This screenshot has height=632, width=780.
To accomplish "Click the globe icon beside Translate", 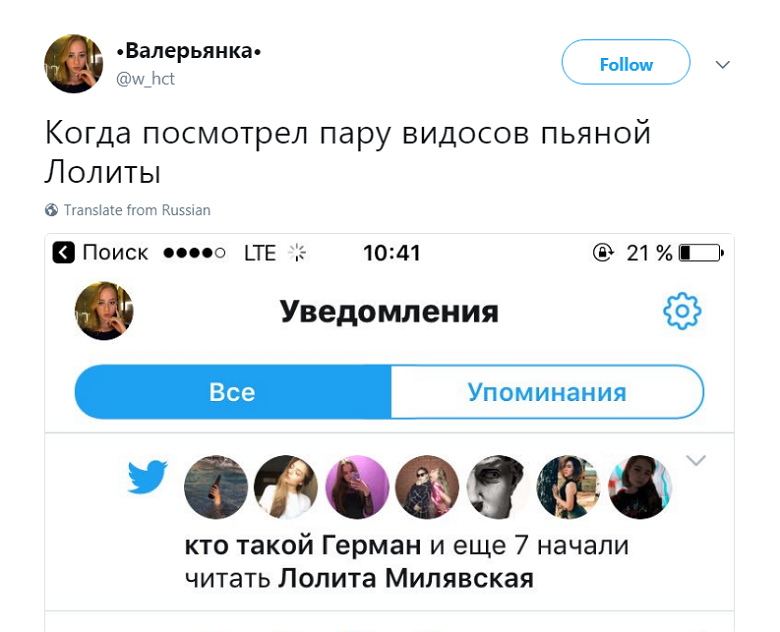I will point(52,210).
